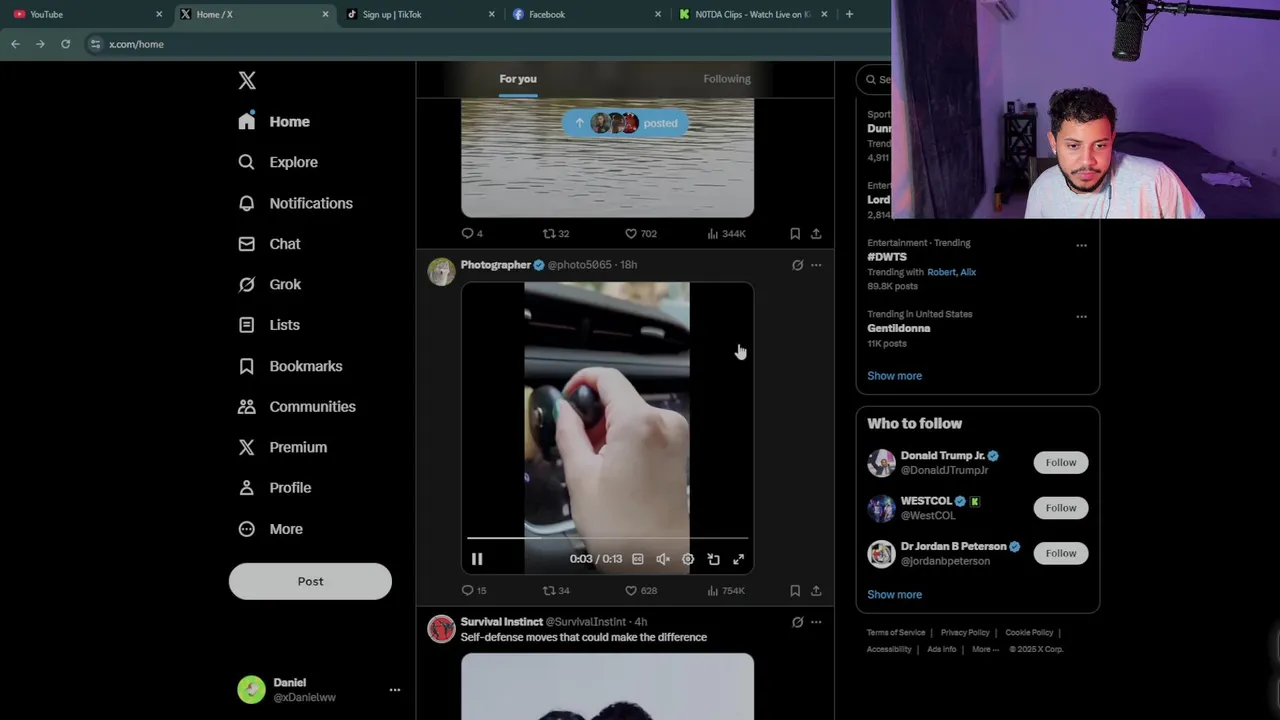This screenshot has height=720, width=1280.
Task: Open Chat from the sidebar
Action: point(269,244)
